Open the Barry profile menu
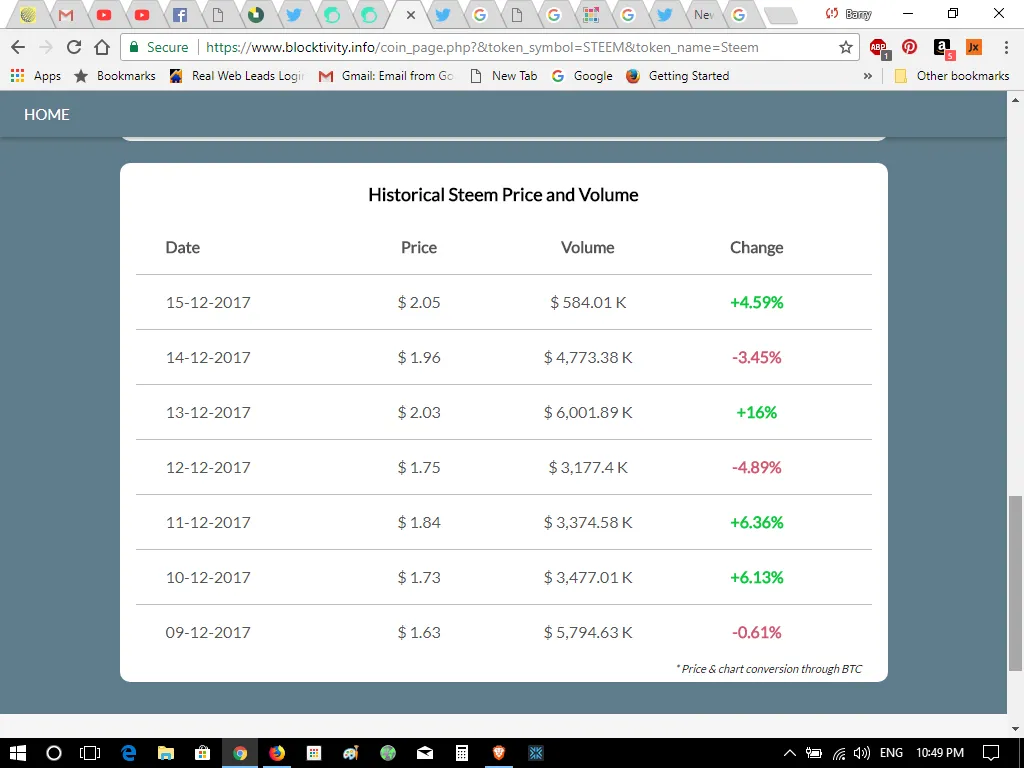The image size is (1024, 768). (849, 14)
